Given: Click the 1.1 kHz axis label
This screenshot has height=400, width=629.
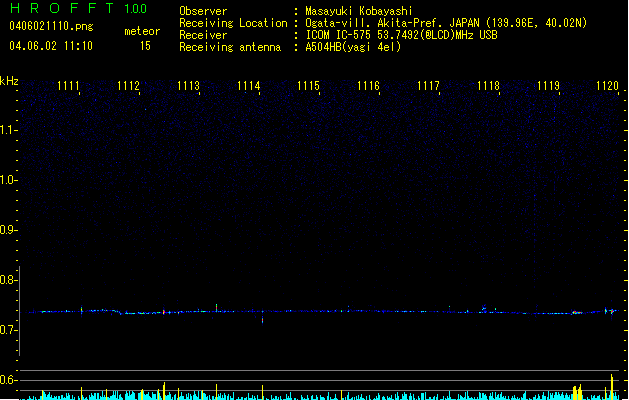Looking at the screenshot, I should [x=8, y=130].
